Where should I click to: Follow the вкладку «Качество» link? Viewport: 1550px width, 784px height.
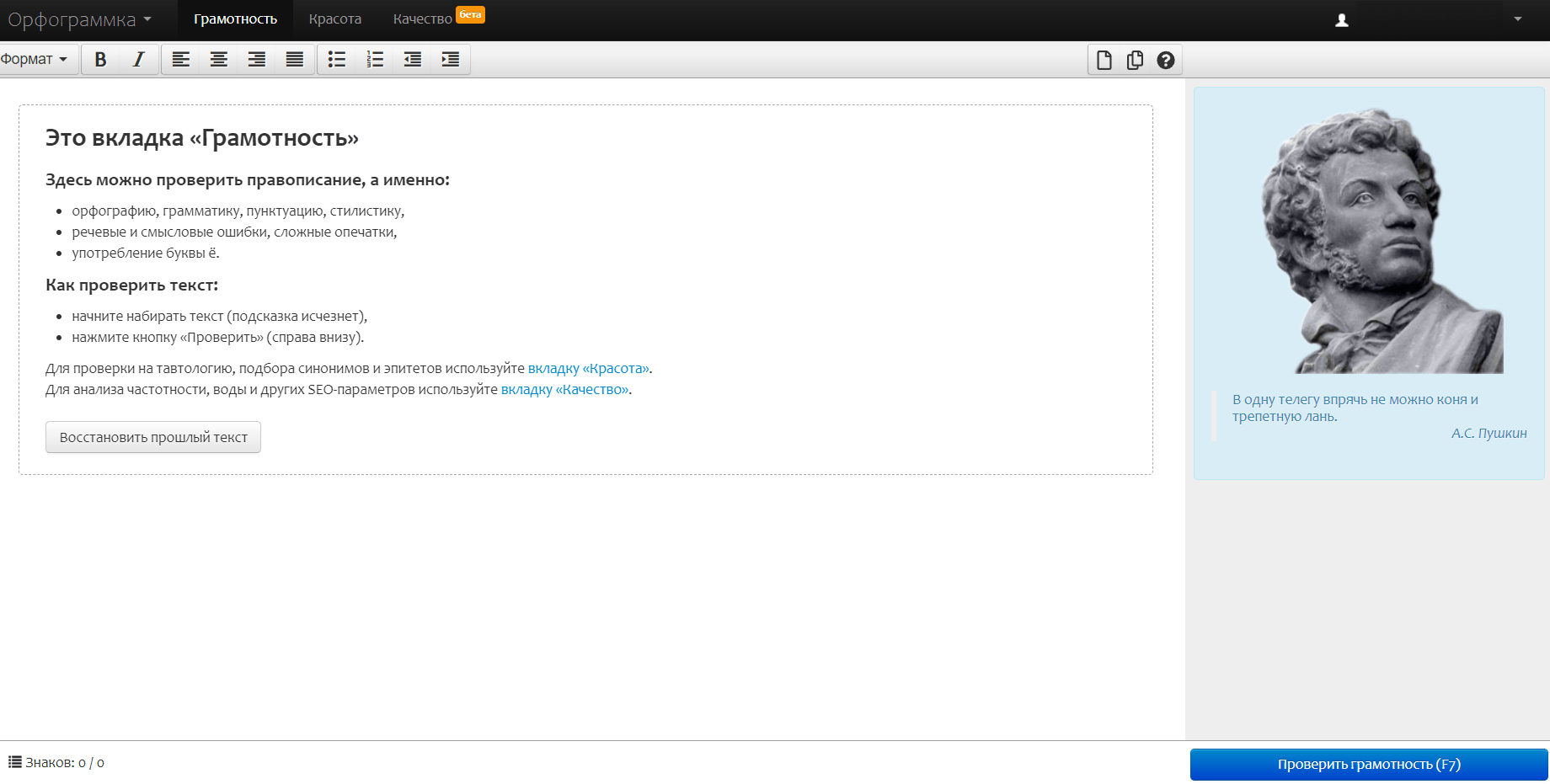[565, 389]
